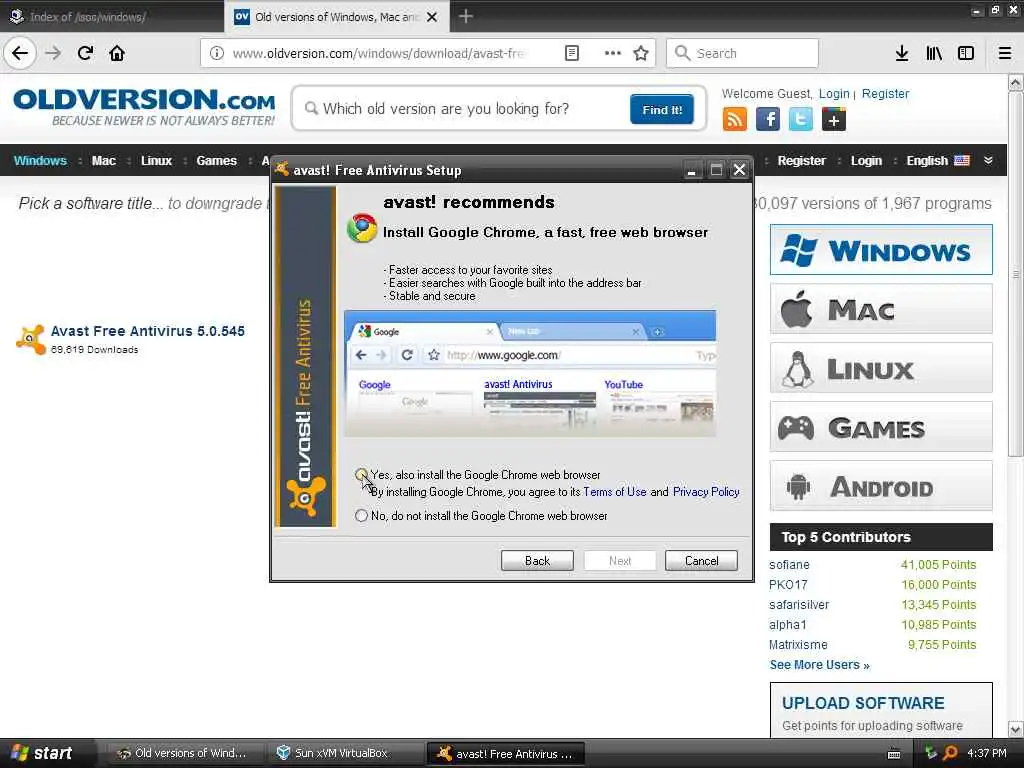Open the browser hamburger menu
The width and height of the screenshot is (1024, 768).
pos(1005,53)
